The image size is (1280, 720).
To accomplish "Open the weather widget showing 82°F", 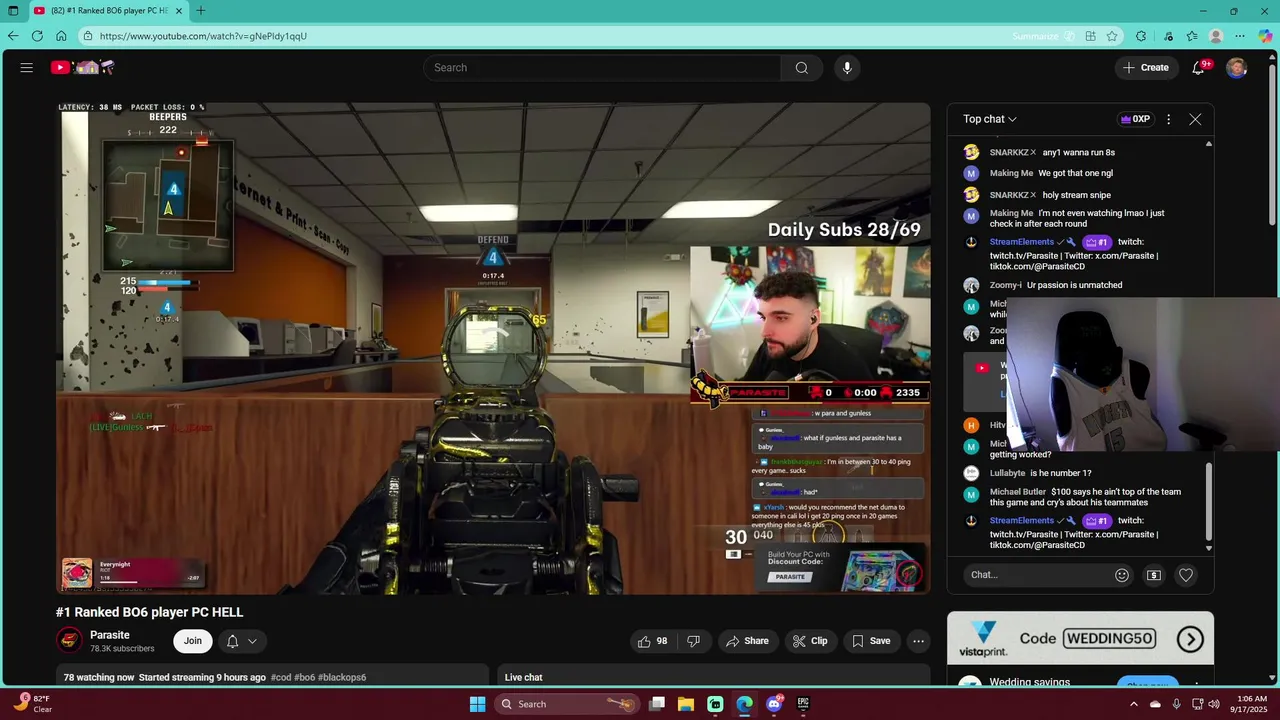I will [x=32, y=704].
